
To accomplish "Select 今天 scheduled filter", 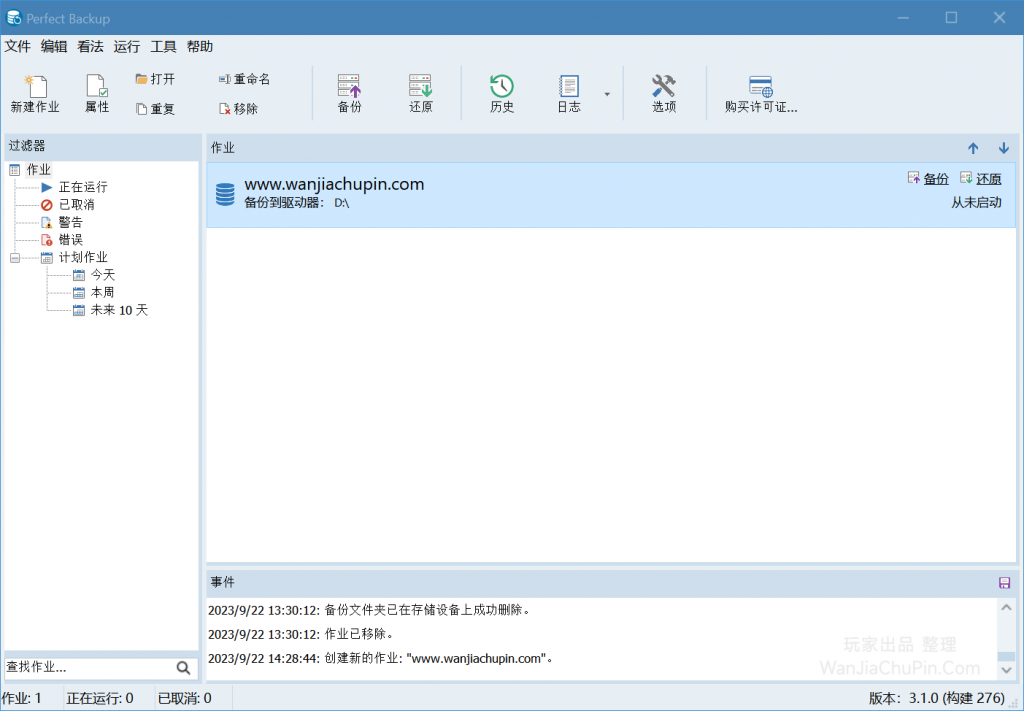I will (103, 276).
